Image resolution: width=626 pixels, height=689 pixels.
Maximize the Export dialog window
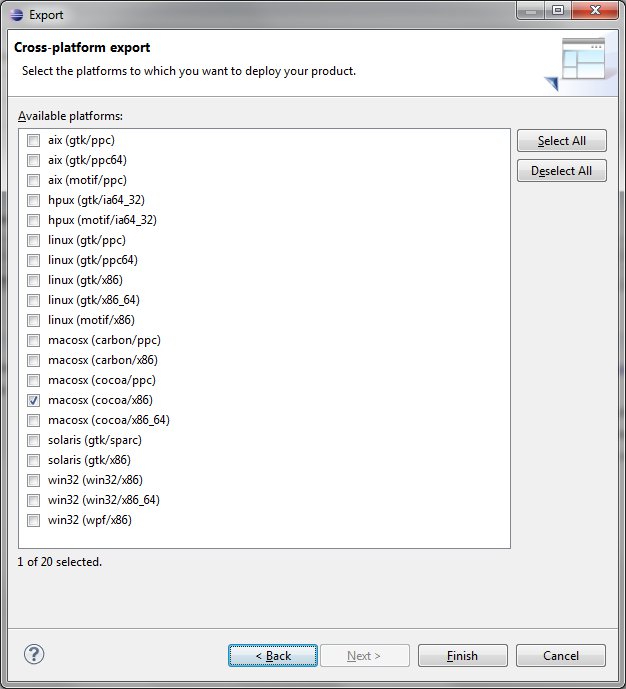click(557, 10)
